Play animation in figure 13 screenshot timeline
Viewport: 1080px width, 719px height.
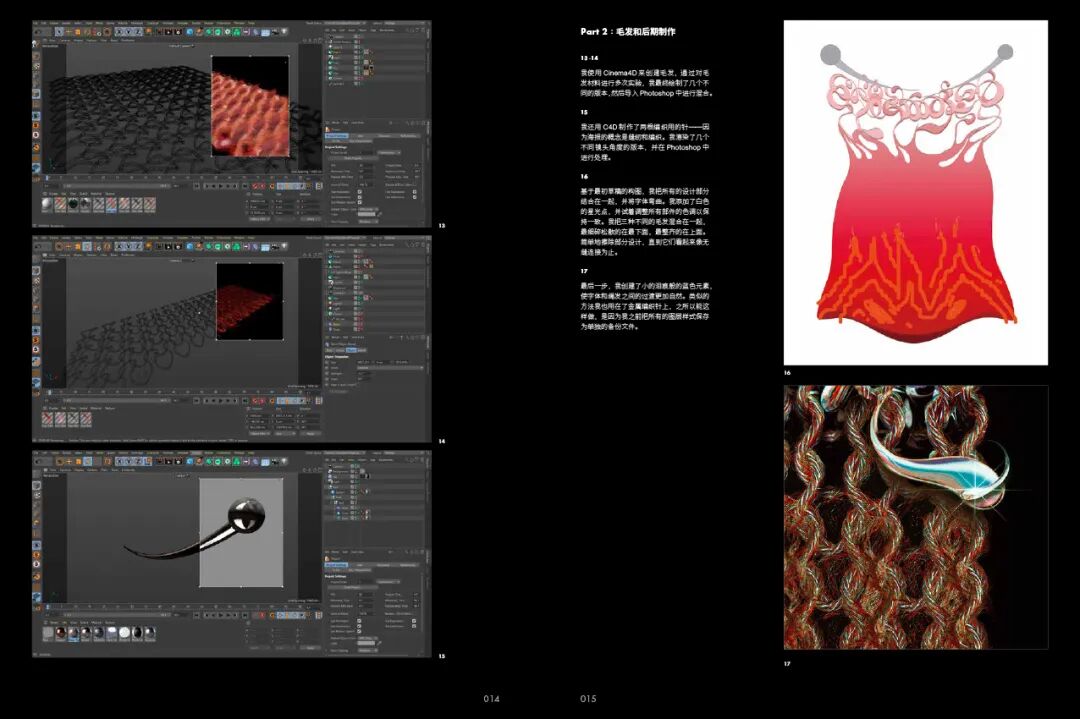220,186
